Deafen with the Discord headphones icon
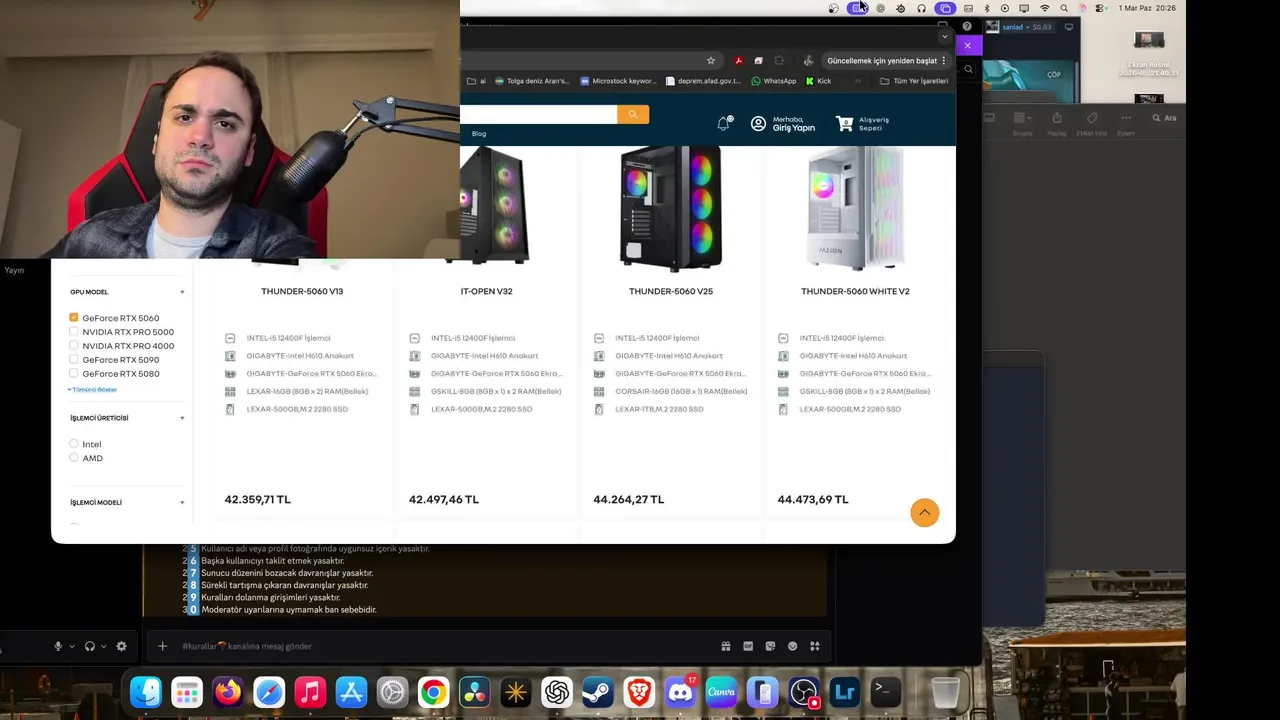The width and height of the screenshot is (1280, 720). click(90, 647)
